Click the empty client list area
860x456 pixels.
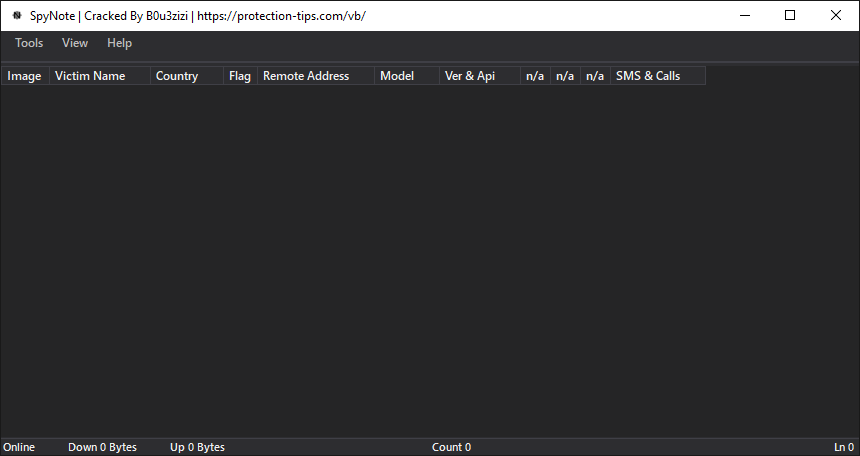point(430,260)
